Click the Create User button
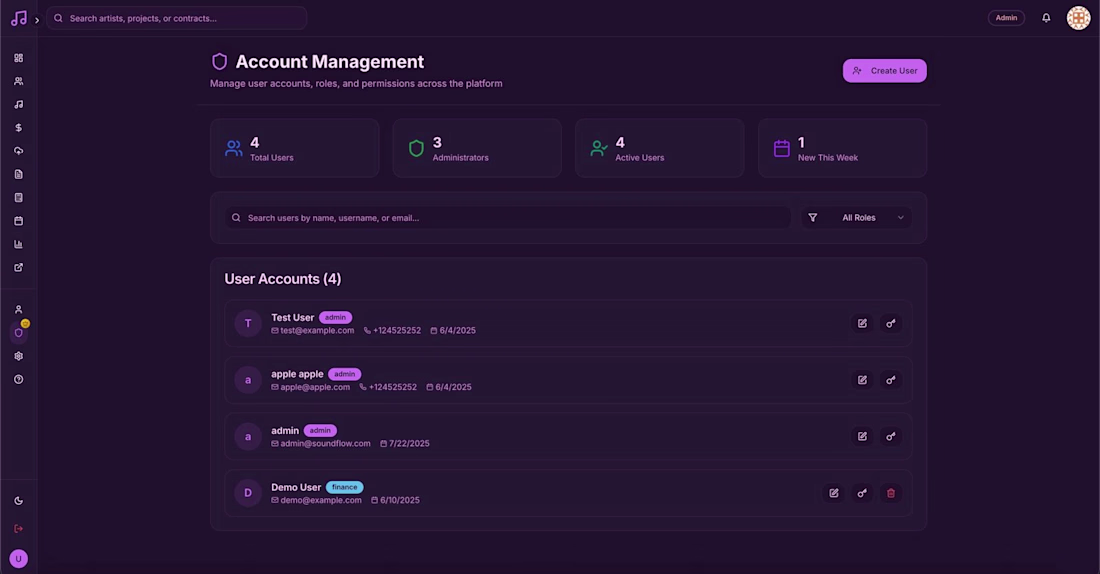Viewport: 1100px width, 574px height. pos(885,71)
